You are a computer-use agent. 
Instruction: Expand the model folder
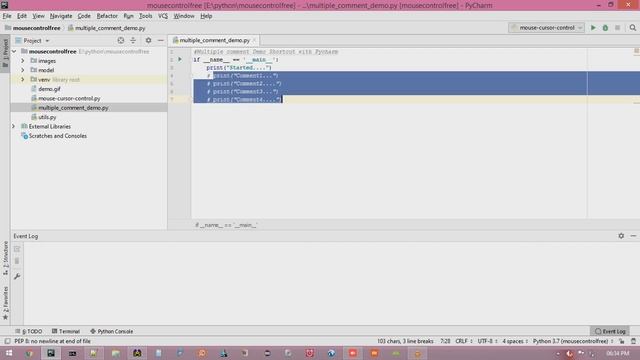pyautogui.click(x=23, y=70)
